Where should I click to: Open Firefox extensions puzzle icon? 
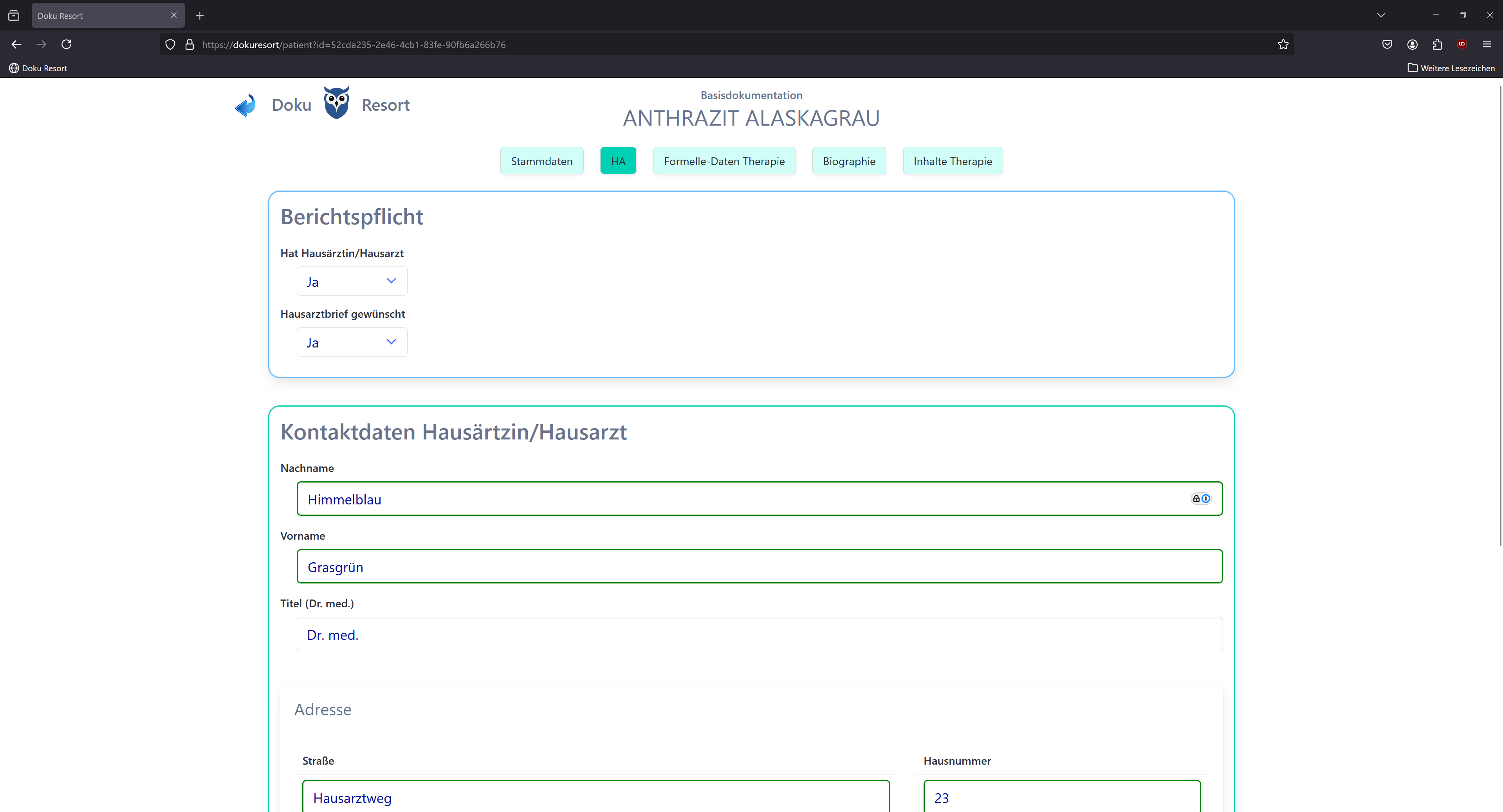(1437, 44)
